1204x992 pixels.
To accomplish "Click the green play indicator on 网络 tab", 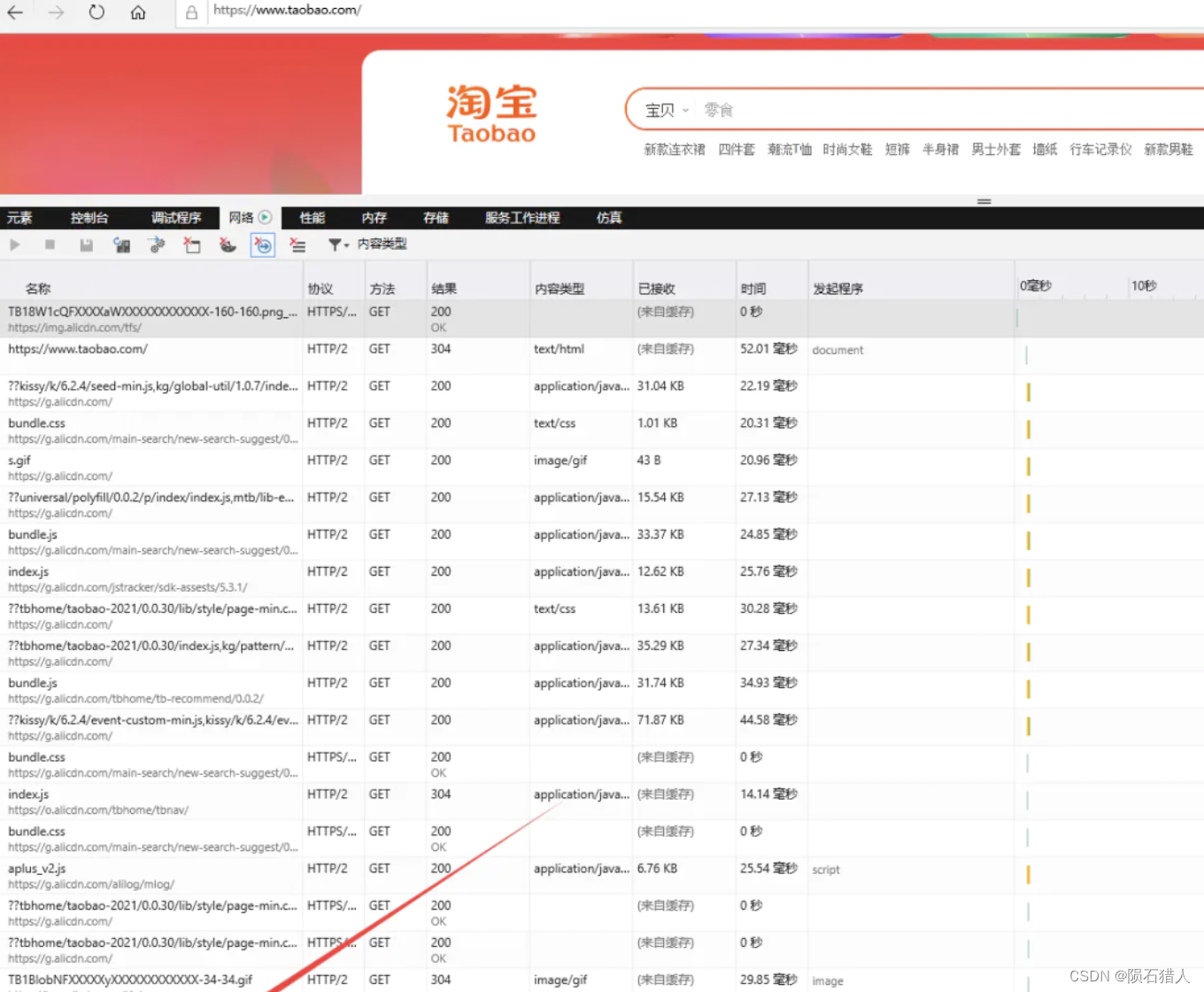I will pyautogui.click(x=265, y=217).
